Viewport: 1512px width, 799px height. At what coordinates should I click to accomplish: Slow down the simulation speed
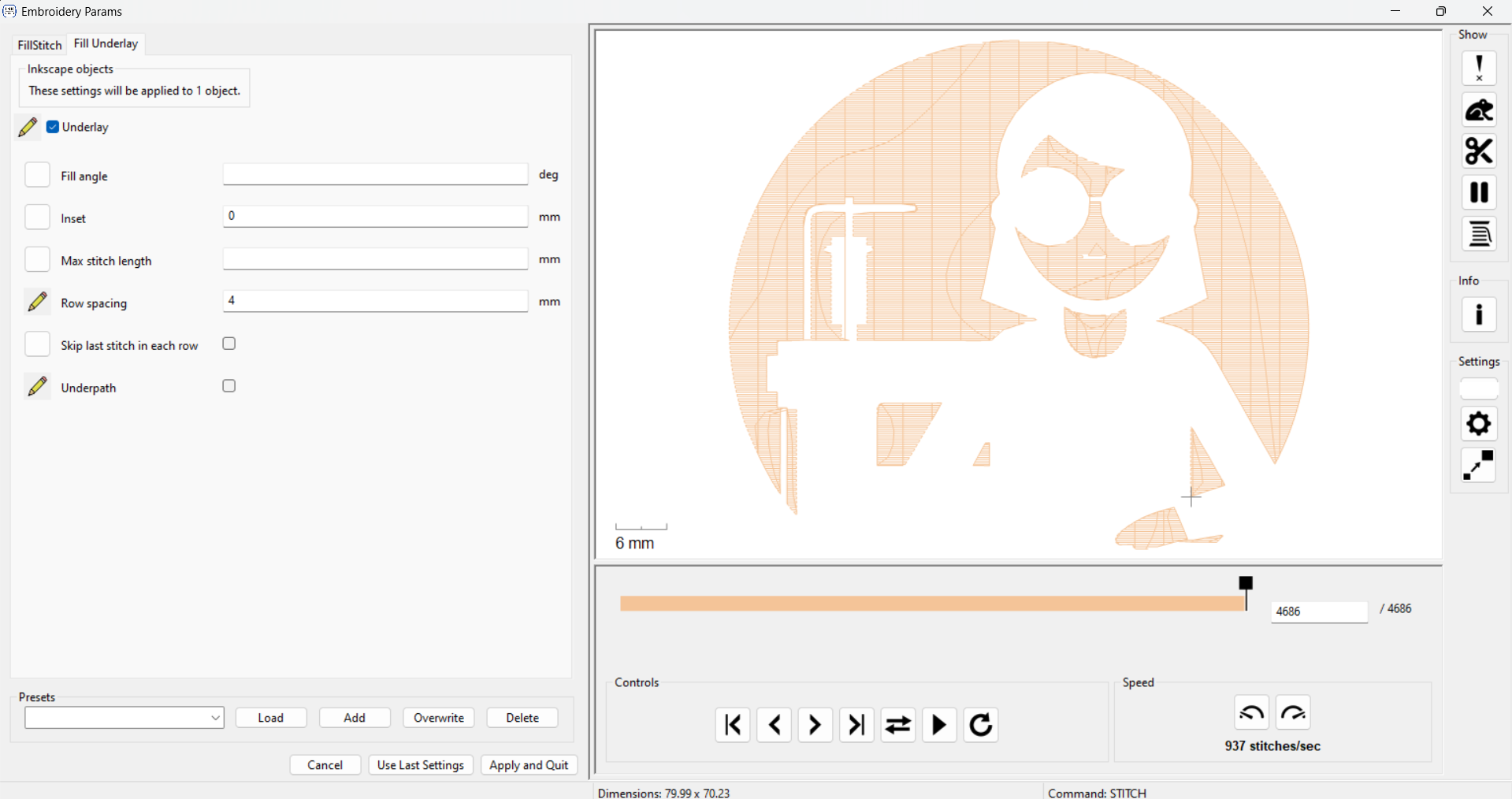pos(1252,713)
